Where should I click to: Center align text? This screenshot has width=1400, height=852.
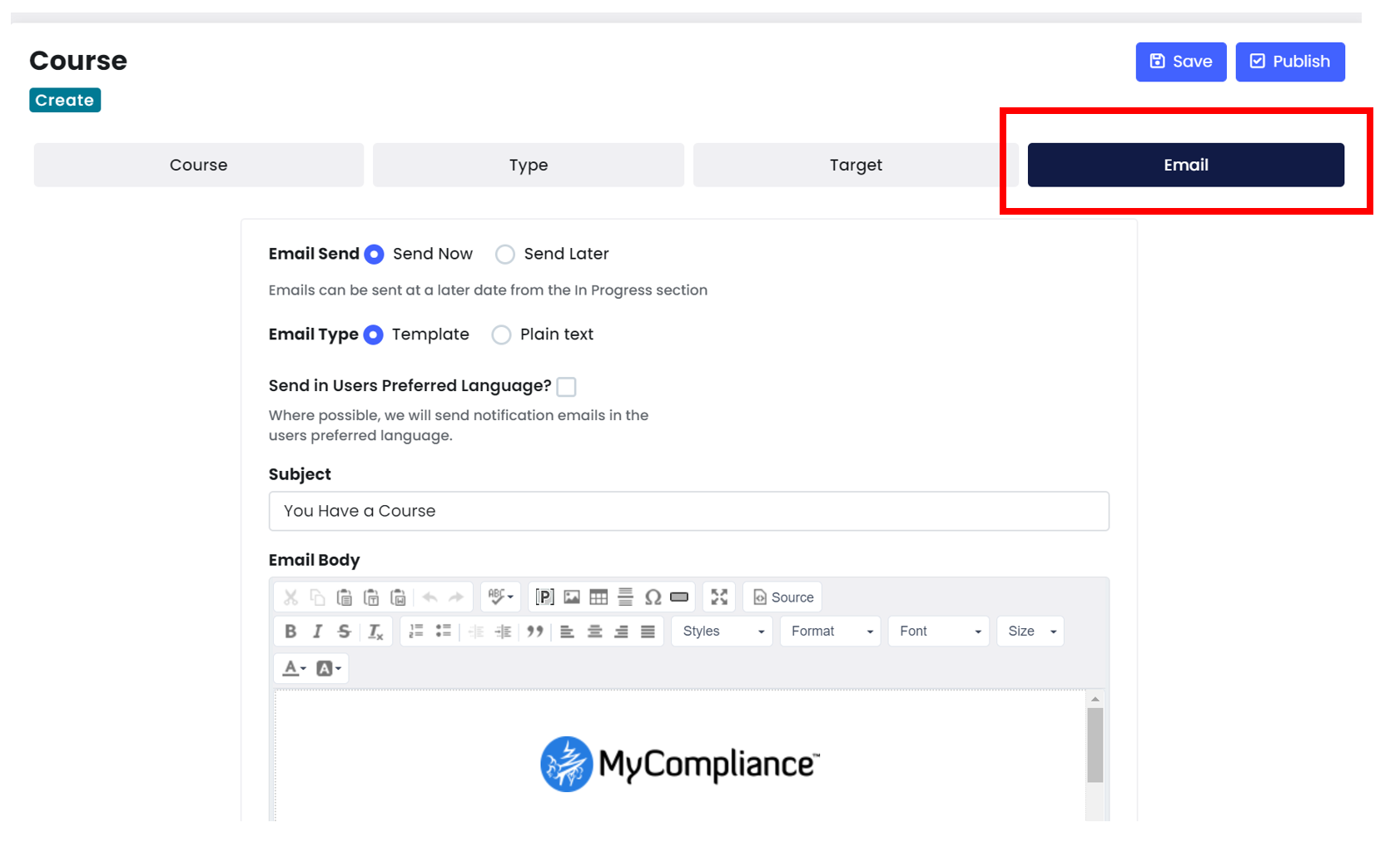coord(594,632)
